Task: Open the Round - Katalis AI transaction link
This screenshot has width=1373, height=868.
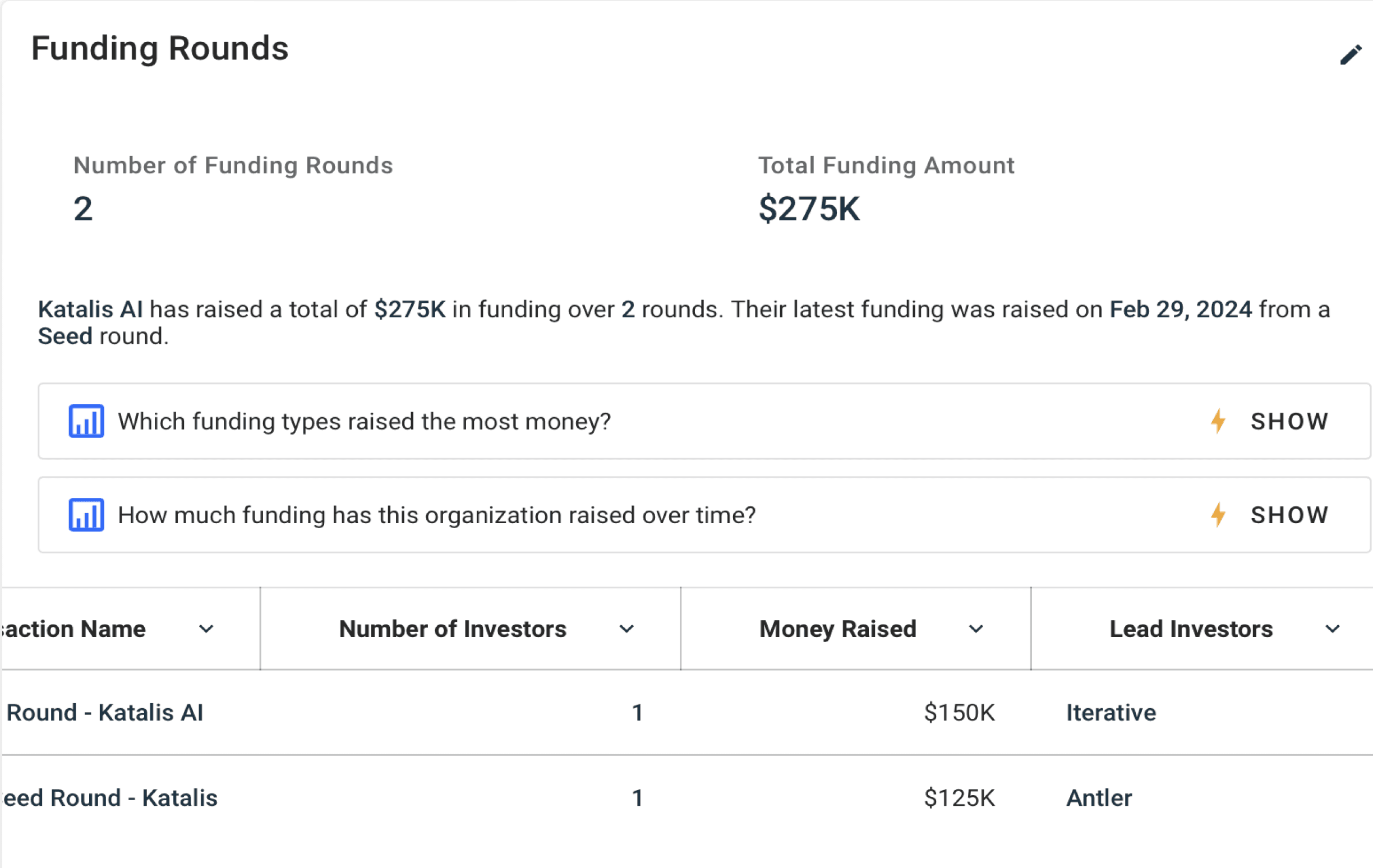Action: click(x=105, y=713)
